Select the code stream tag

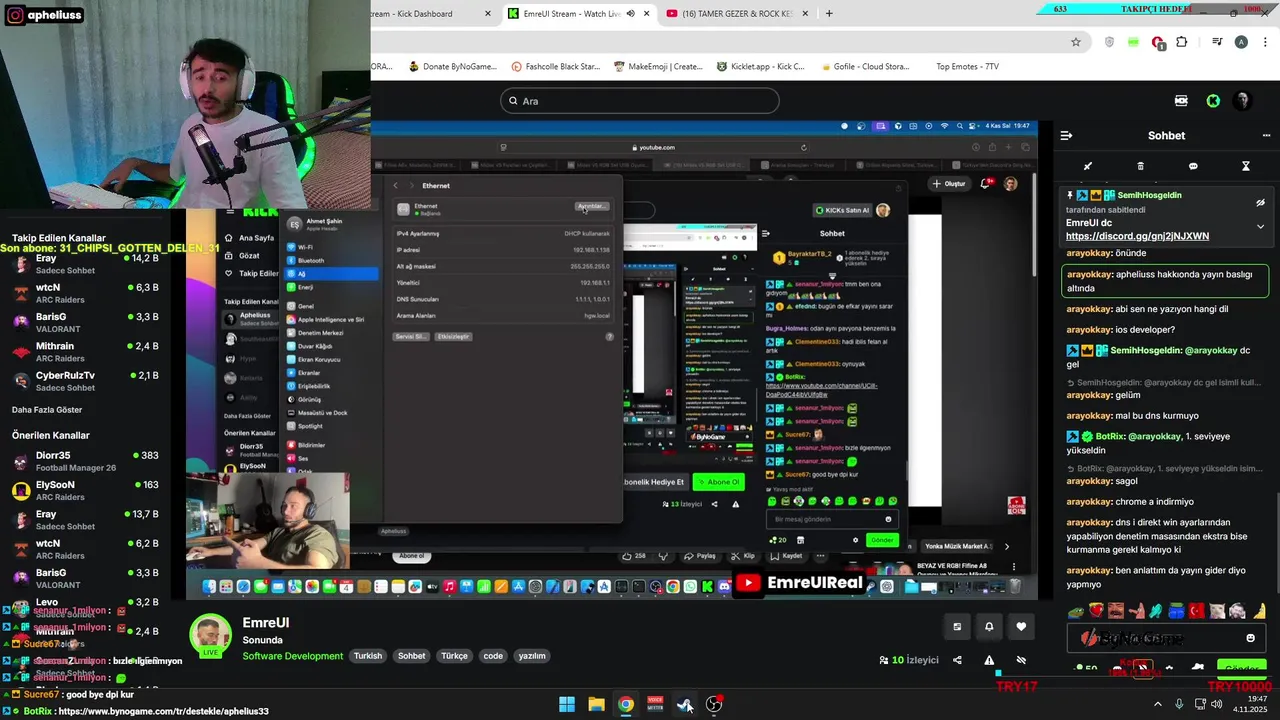tap(493, 656)
